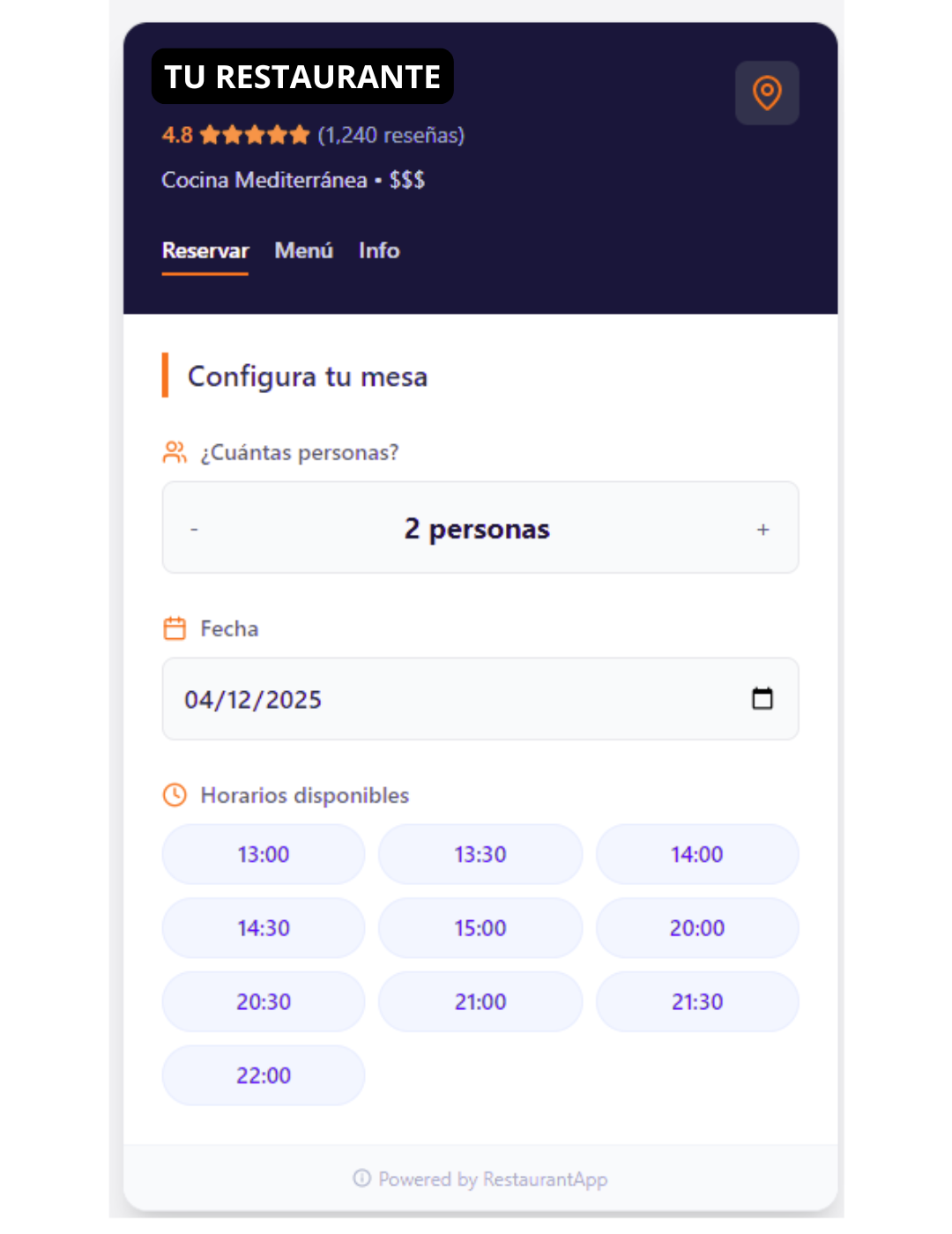Viewport: 952px width, 1234px height.
Task: Select the 21:30 time slot
Action: click(x=697, y=1002)
